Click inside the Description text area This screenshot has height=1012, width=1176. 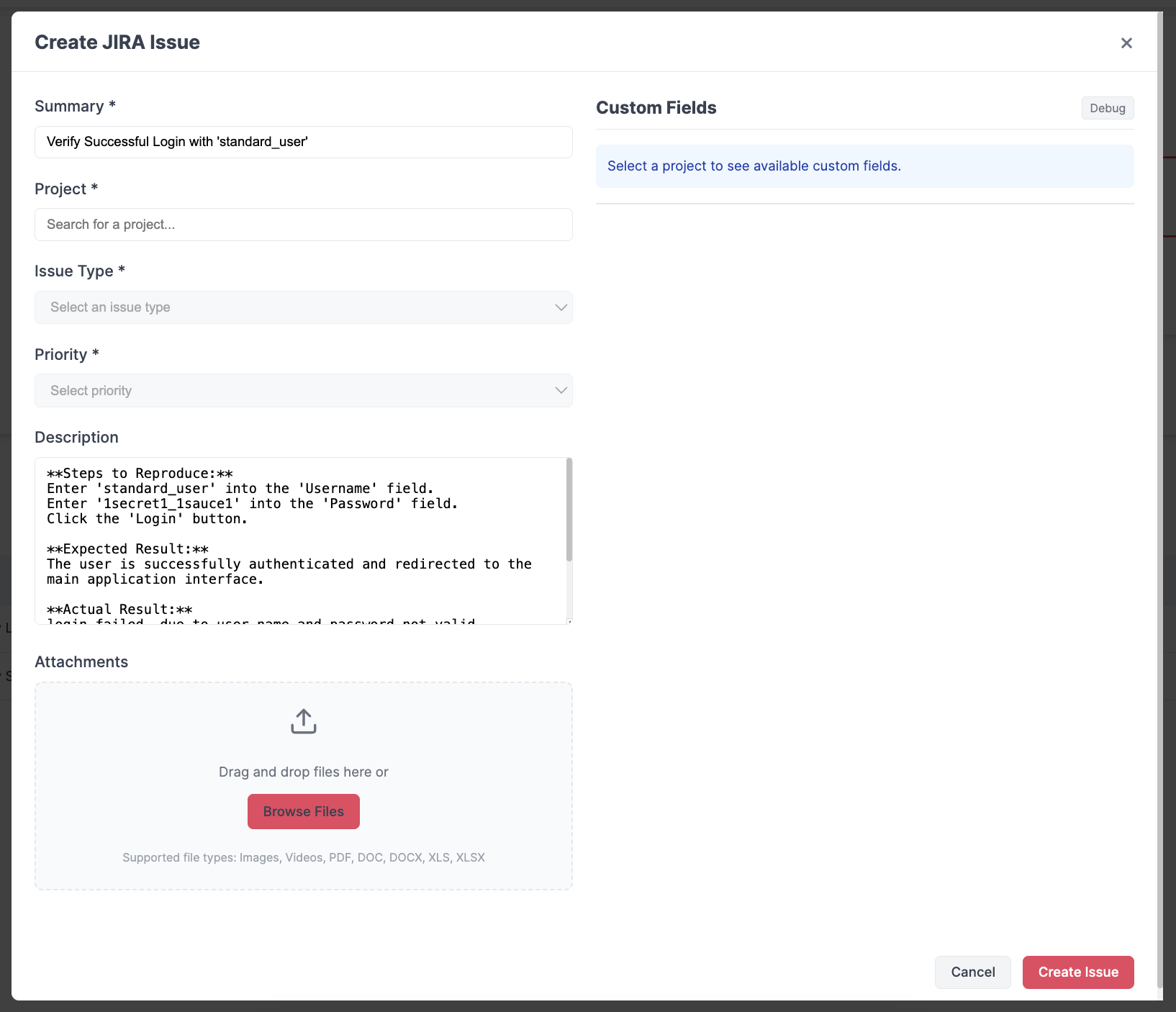[301, 541]
